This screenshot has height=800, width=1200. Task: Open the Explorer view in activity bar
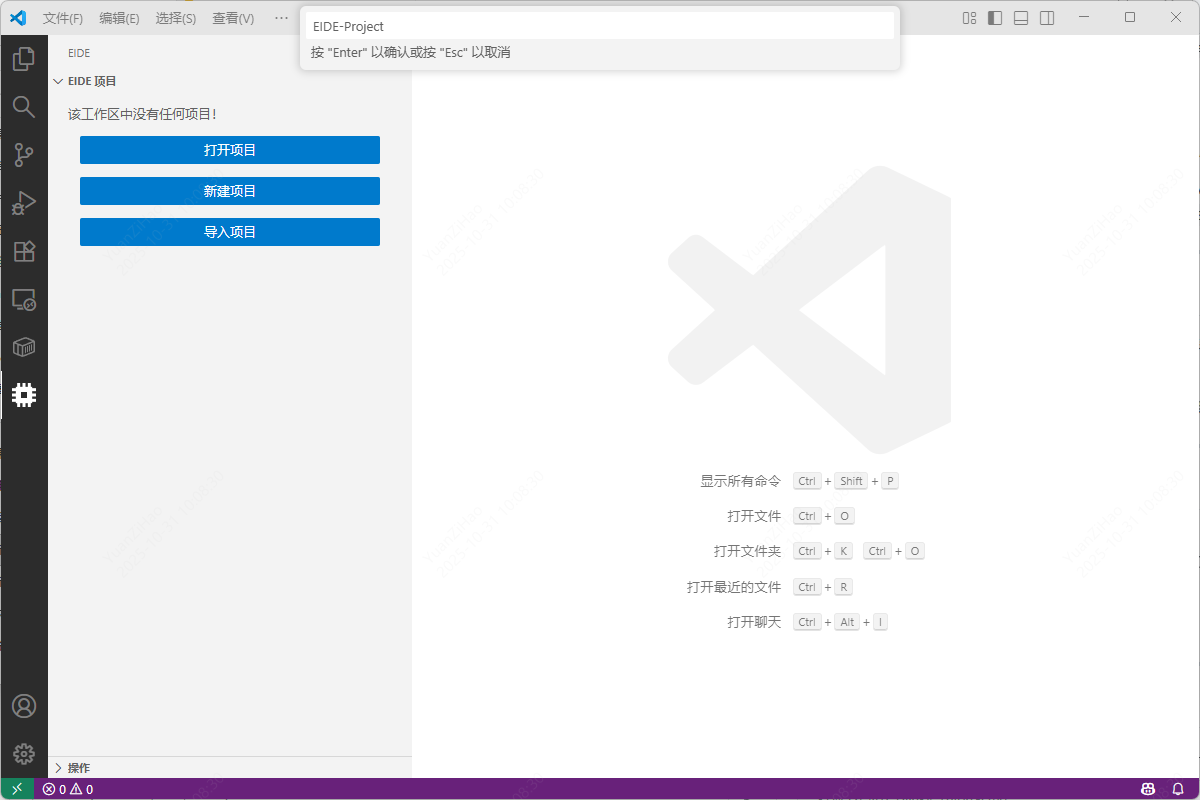24,59
